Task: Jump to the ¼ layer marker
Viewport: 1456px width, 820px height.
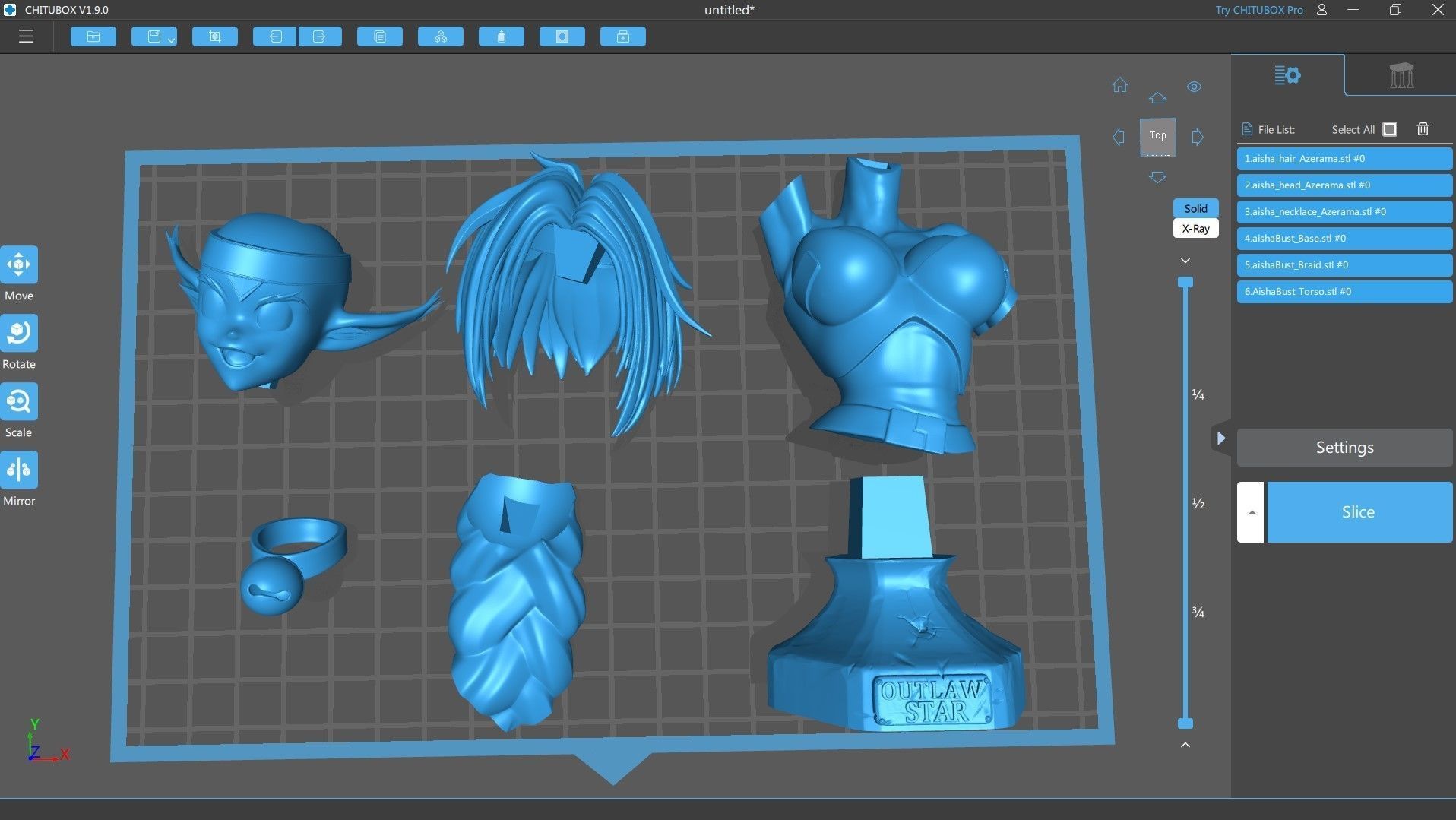Action: tap(1198, 394)
